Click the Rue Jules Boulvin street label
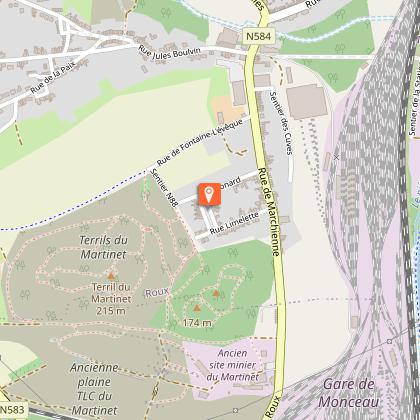This screenshot has height=420, width=420. click(170, 53)
